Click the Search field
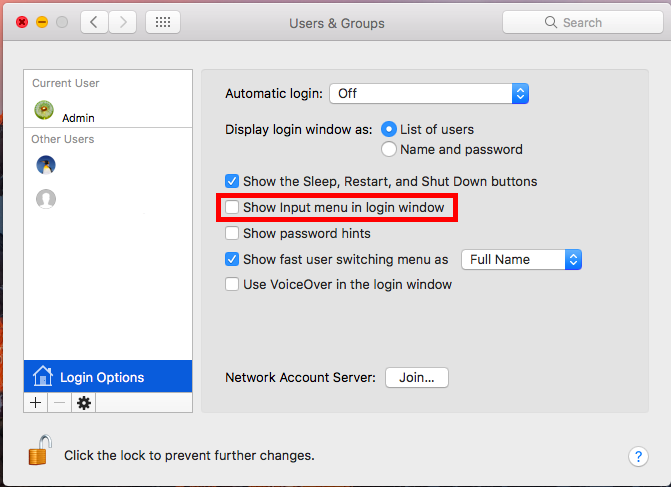 pyautogui.click(x=580, y=22)
